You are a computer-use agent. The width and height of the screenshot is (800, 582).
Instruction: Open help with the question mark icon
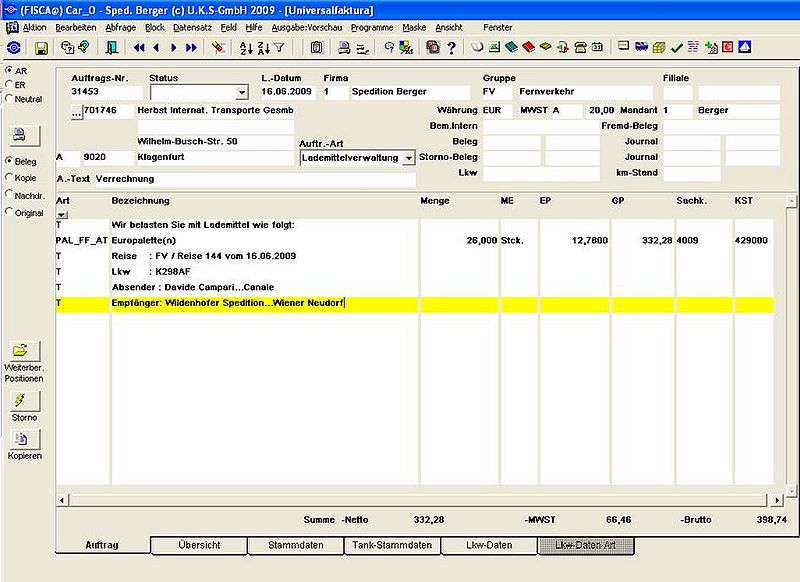tap(451, 48)
